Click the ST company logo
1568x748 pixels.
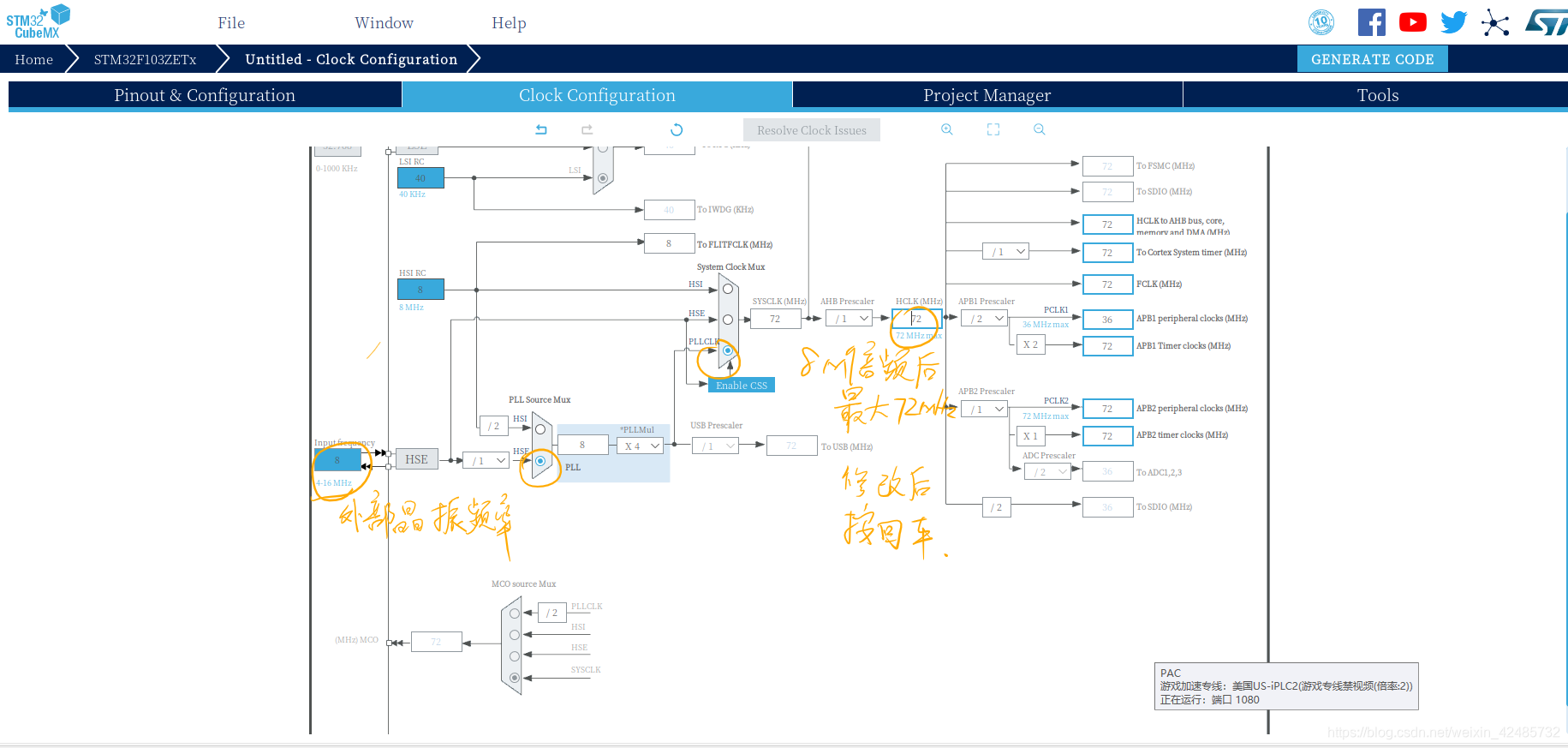(1546, 22)
